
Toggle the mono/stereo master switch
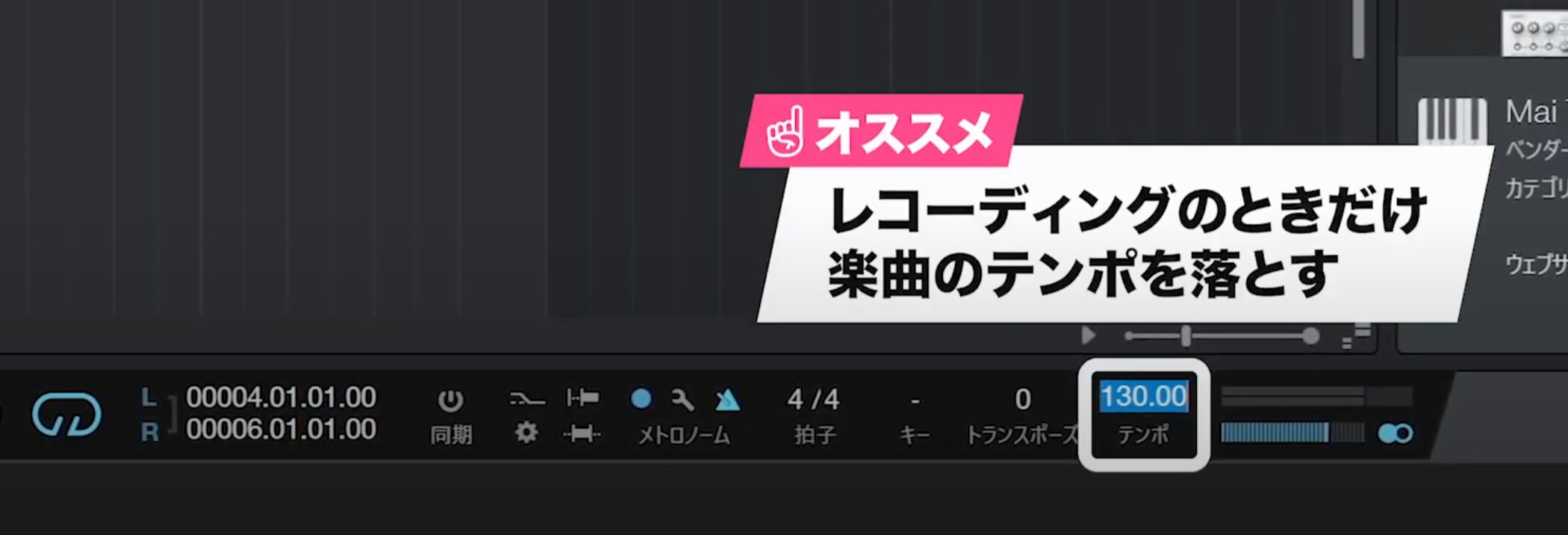pos(1395,433)
